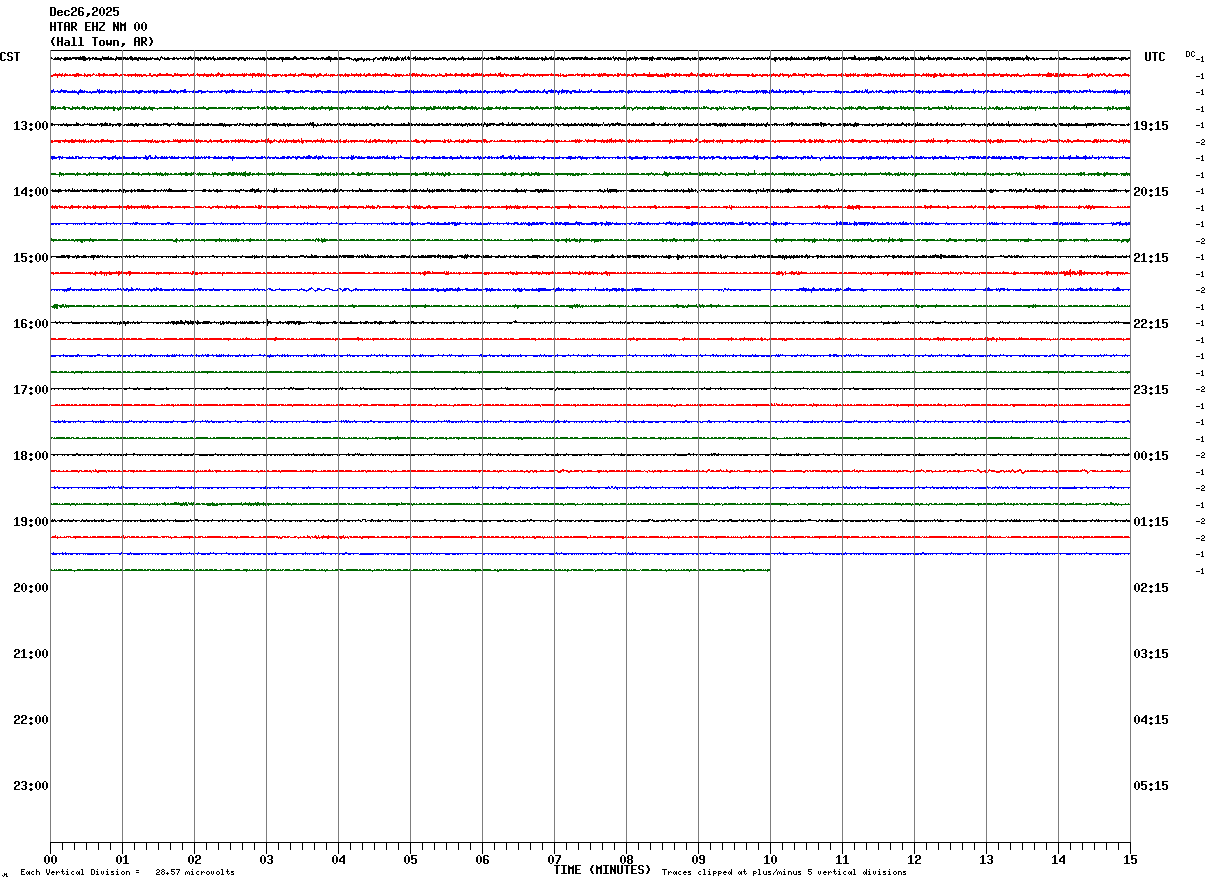Click the 03:15 UTC time label
Viewport: 1210px width, 886px height.
point(1150,654)
